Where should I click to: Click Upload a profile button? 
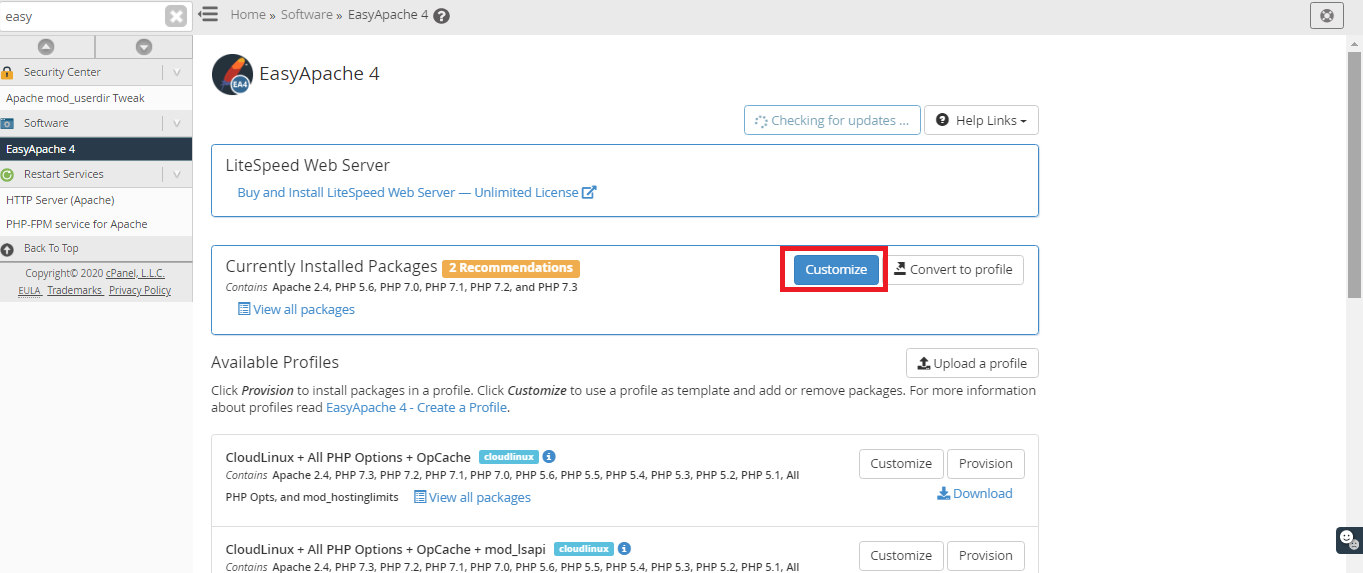(972, 363)
